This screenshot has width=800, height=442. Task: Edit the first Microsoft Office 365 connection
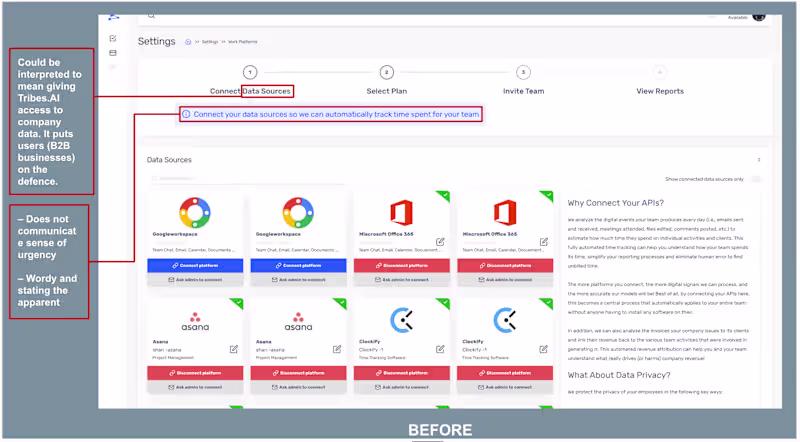[x=440, y=242]
